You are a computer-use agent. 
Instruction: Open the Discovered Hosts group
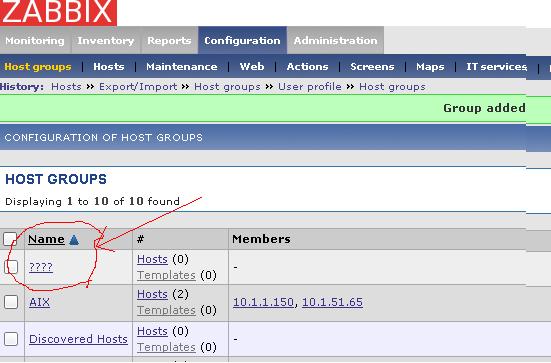[78, 339]
